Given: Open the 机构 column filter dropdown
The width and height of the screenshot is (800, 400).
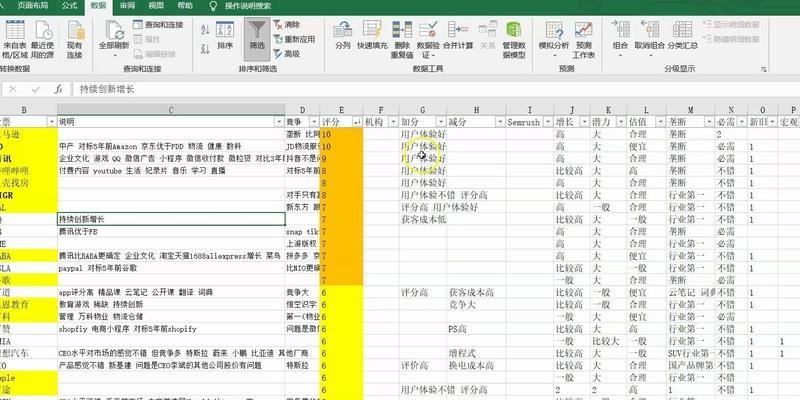Looking at the screenshot, I should click(x=393, y=122).
